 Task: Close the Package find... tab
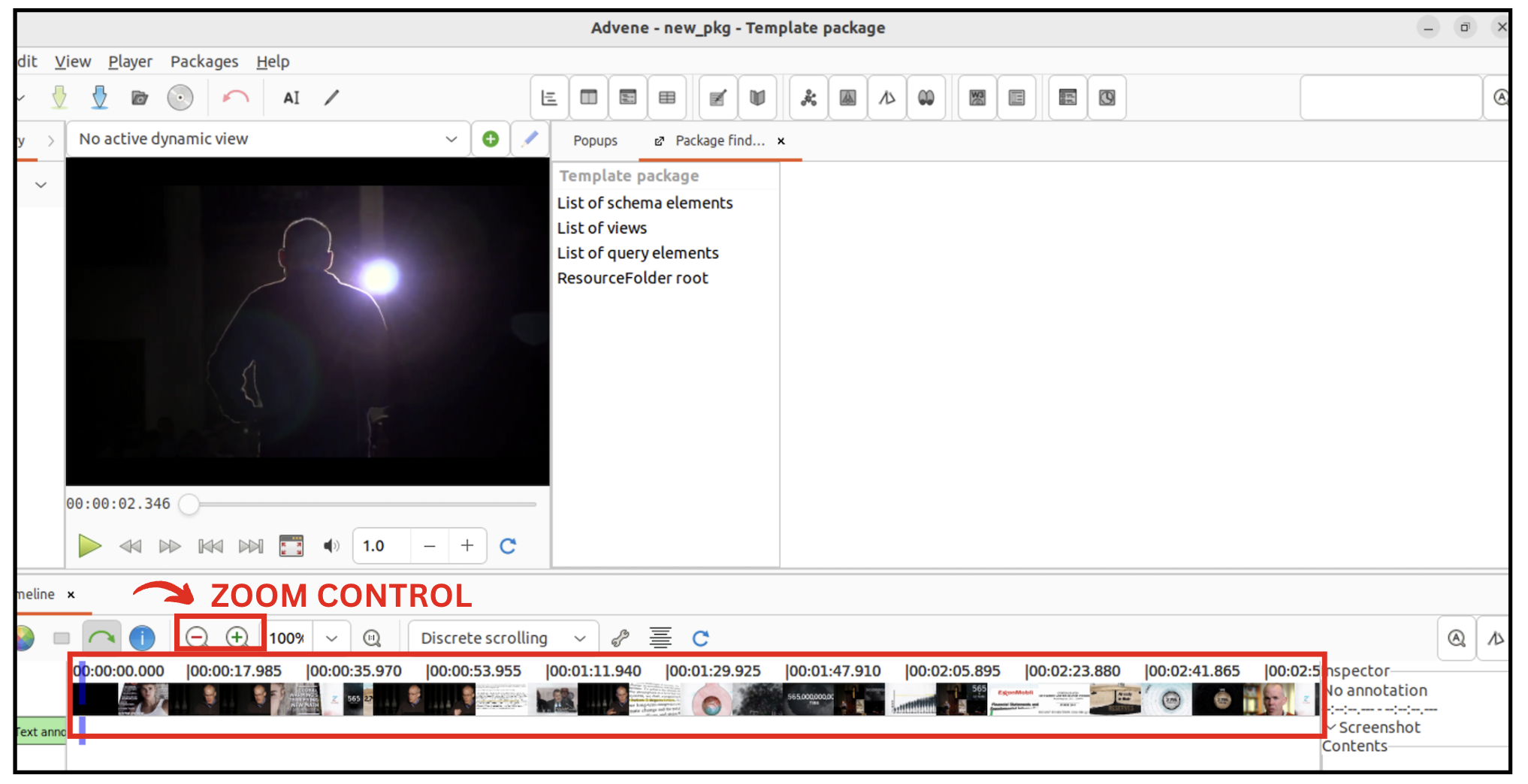781,140
